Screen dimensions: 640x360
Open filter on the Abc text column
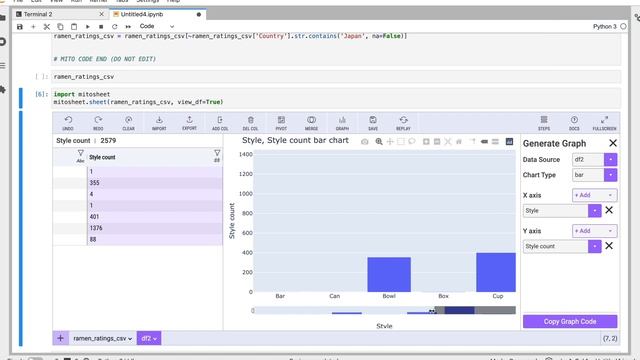pos(80,153)
